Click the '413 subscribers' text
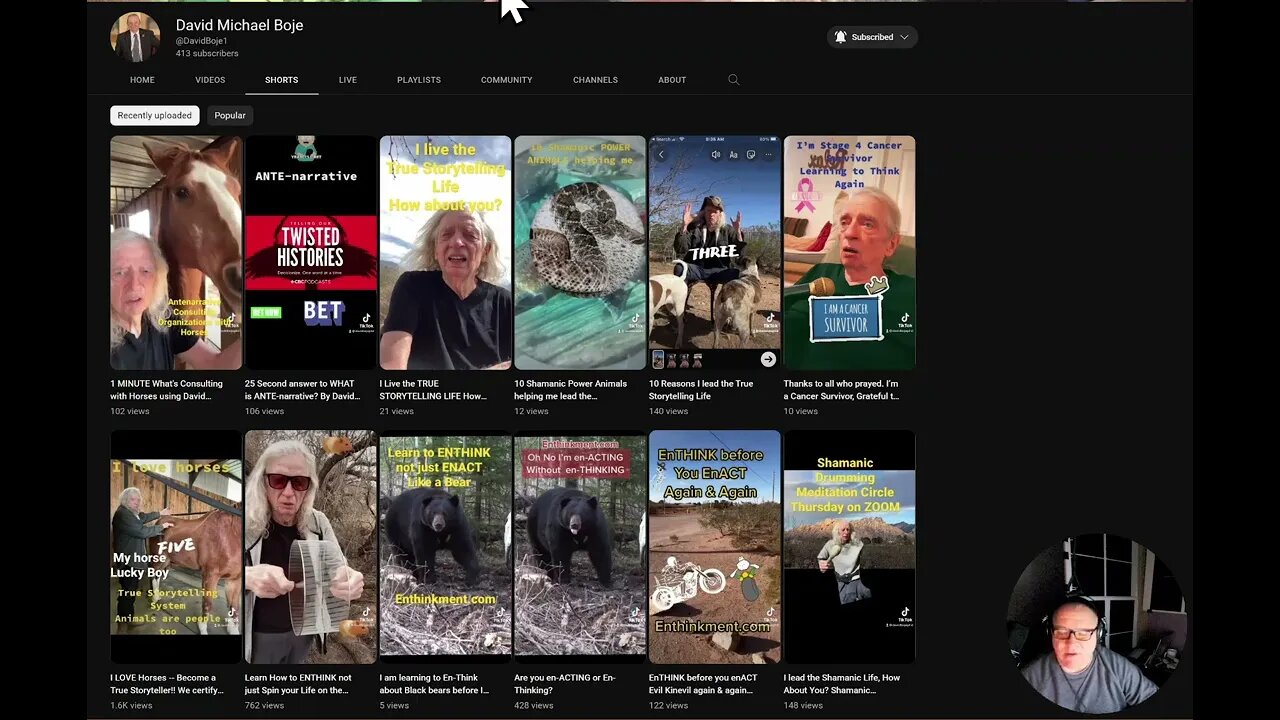Viewport: 1280px width, 720px height. (207, 54)
